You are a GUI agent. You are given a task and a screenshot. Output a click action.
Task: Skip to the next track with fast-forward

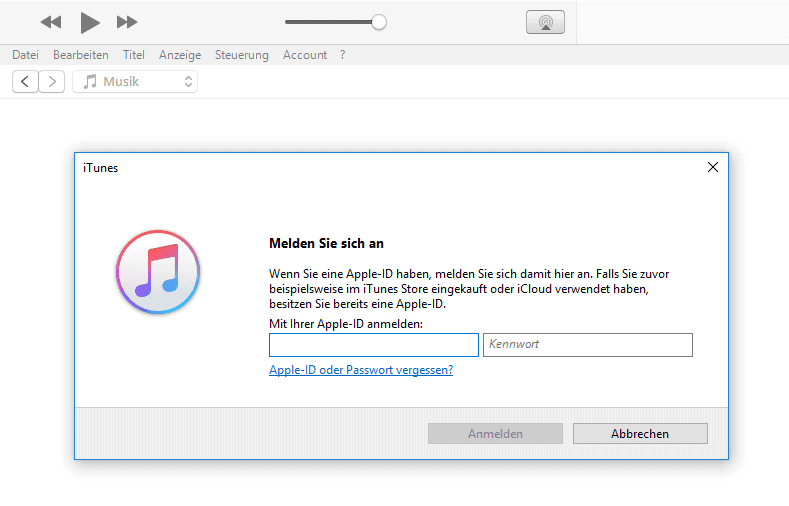(x=127, y=22)
